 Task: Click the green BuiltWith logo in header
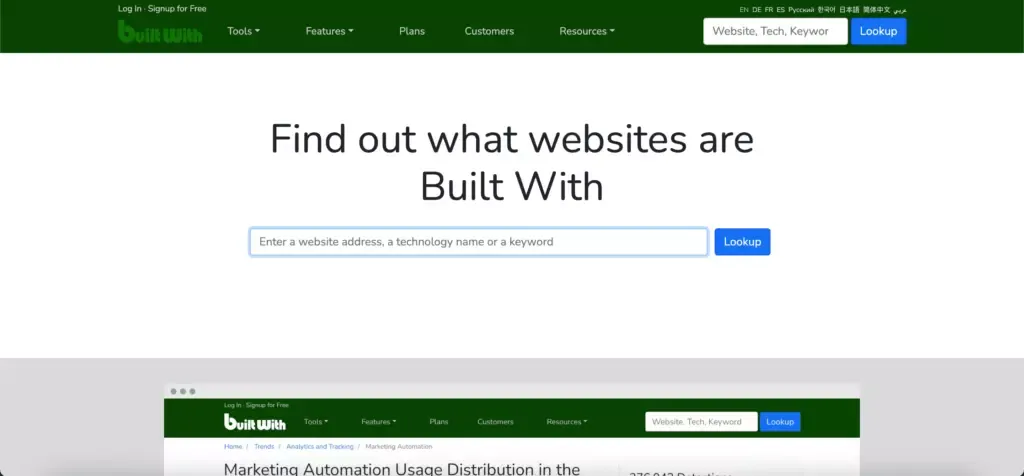pos(160,31)
